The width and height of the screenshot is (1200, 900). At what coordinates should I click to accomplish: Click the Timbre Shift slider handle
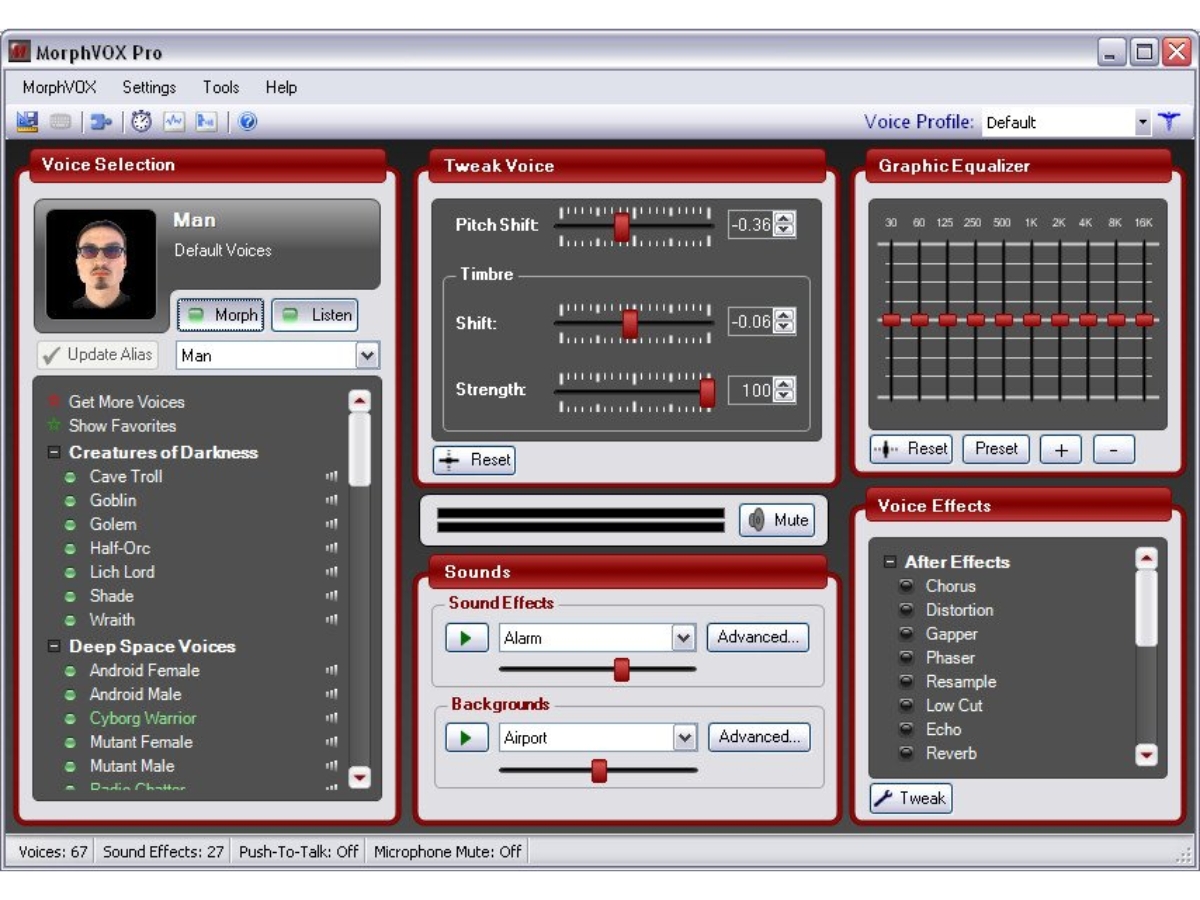point(630,324)
